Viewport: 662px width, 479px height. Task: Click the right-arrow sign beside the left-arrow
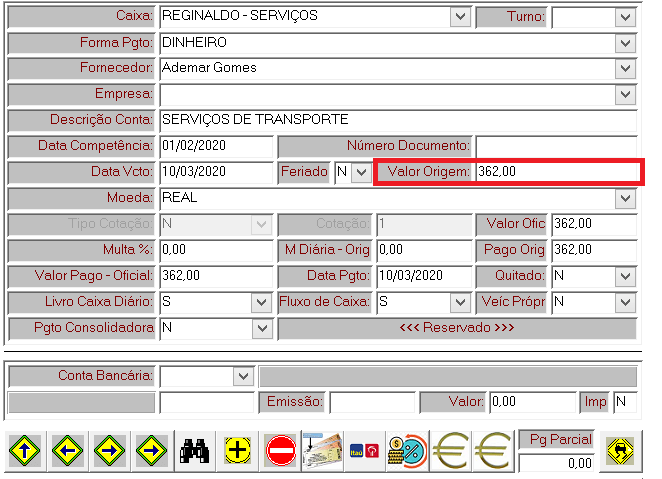(109, 451)
